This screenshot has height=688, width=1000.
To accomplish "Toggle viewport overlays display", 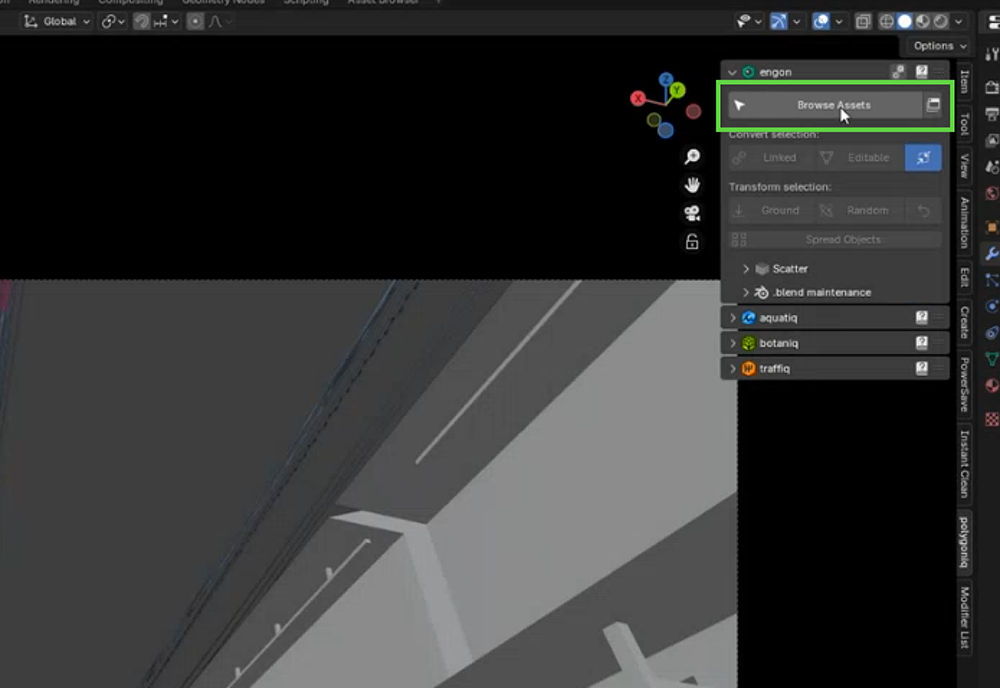I will pos(821,22).
